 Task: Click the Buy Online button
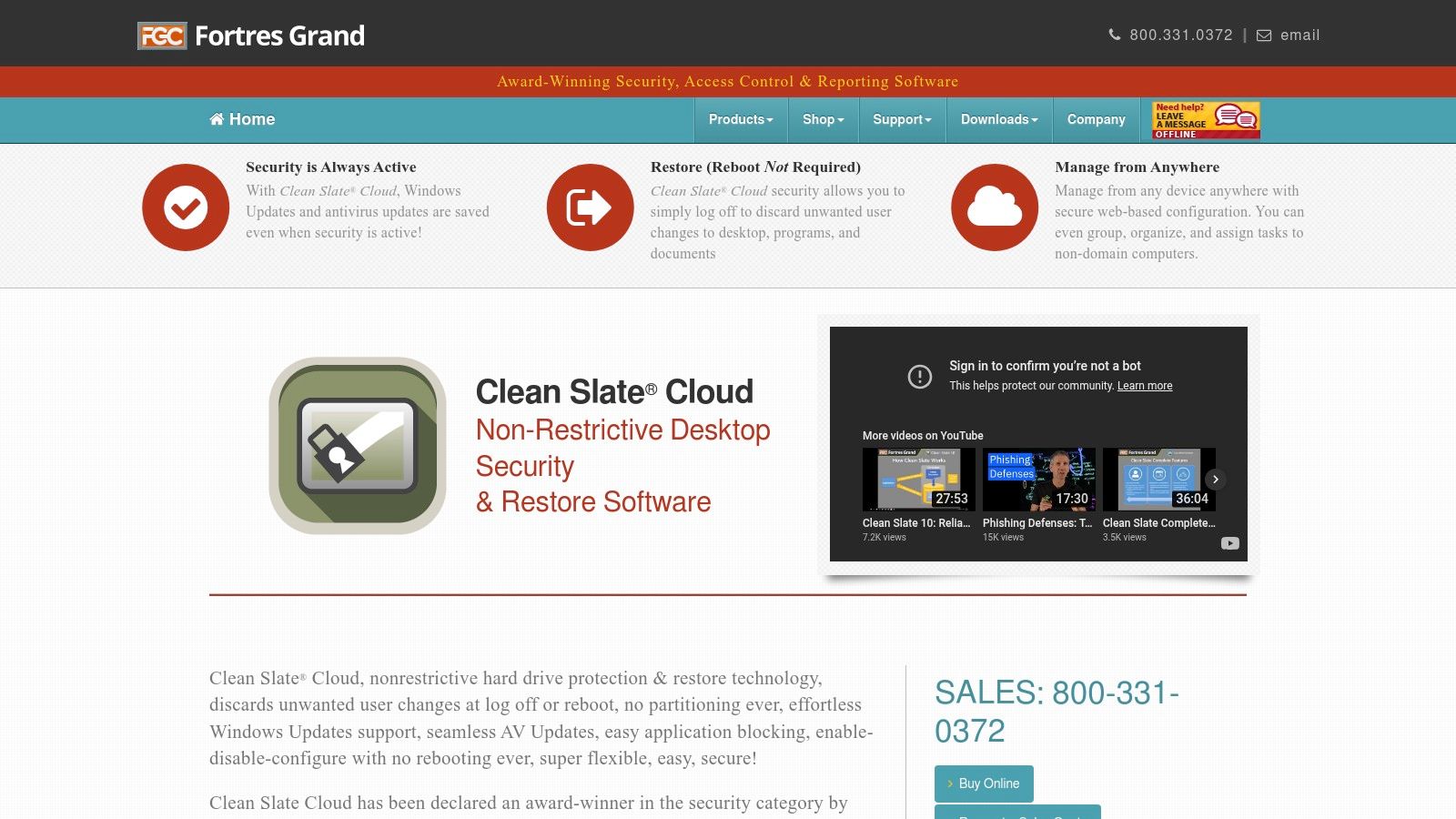pos(984,784)
